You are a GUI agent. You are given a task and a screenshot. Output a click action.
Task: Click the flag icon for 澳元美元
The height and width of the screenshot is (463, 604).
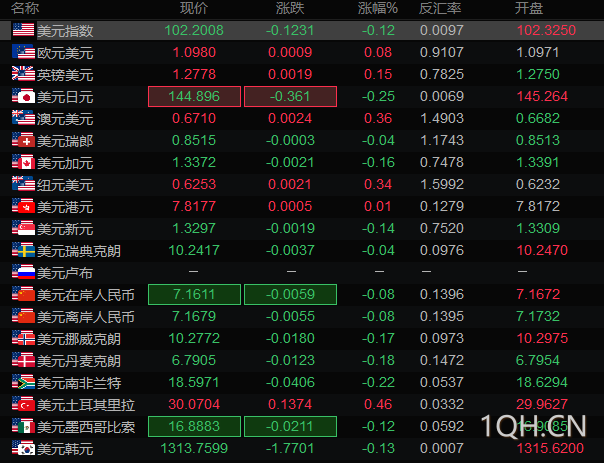tap(23, 117)
